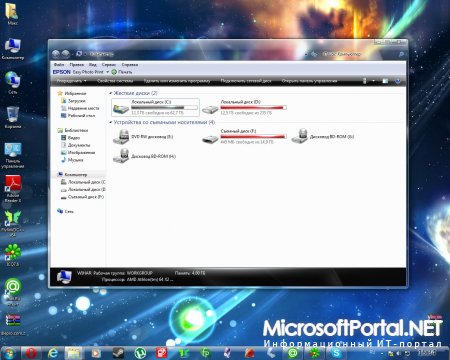Viewport: 450px width, 360px height.
Task: Click the Печать button in EPSON toolbar
Action: [122, 72]
